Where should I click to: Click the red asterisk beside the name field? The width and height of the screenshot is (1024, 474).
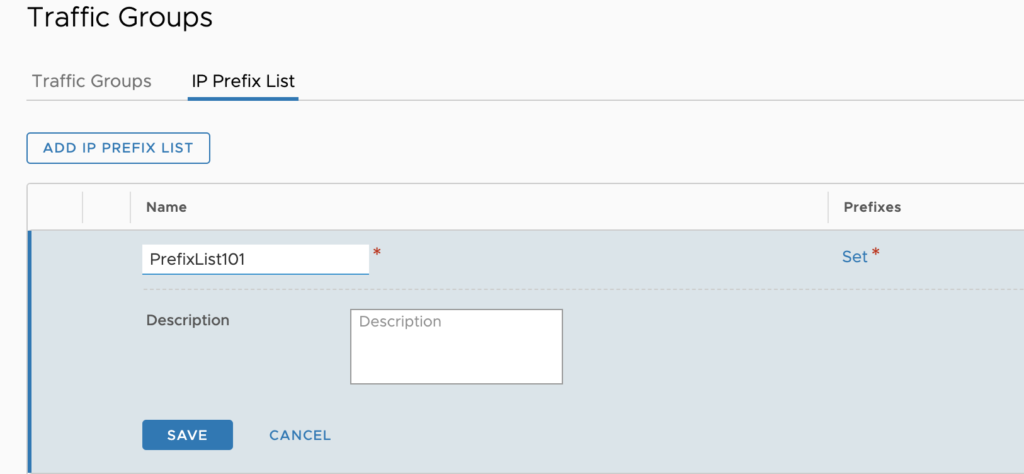(x=377, y=253)
